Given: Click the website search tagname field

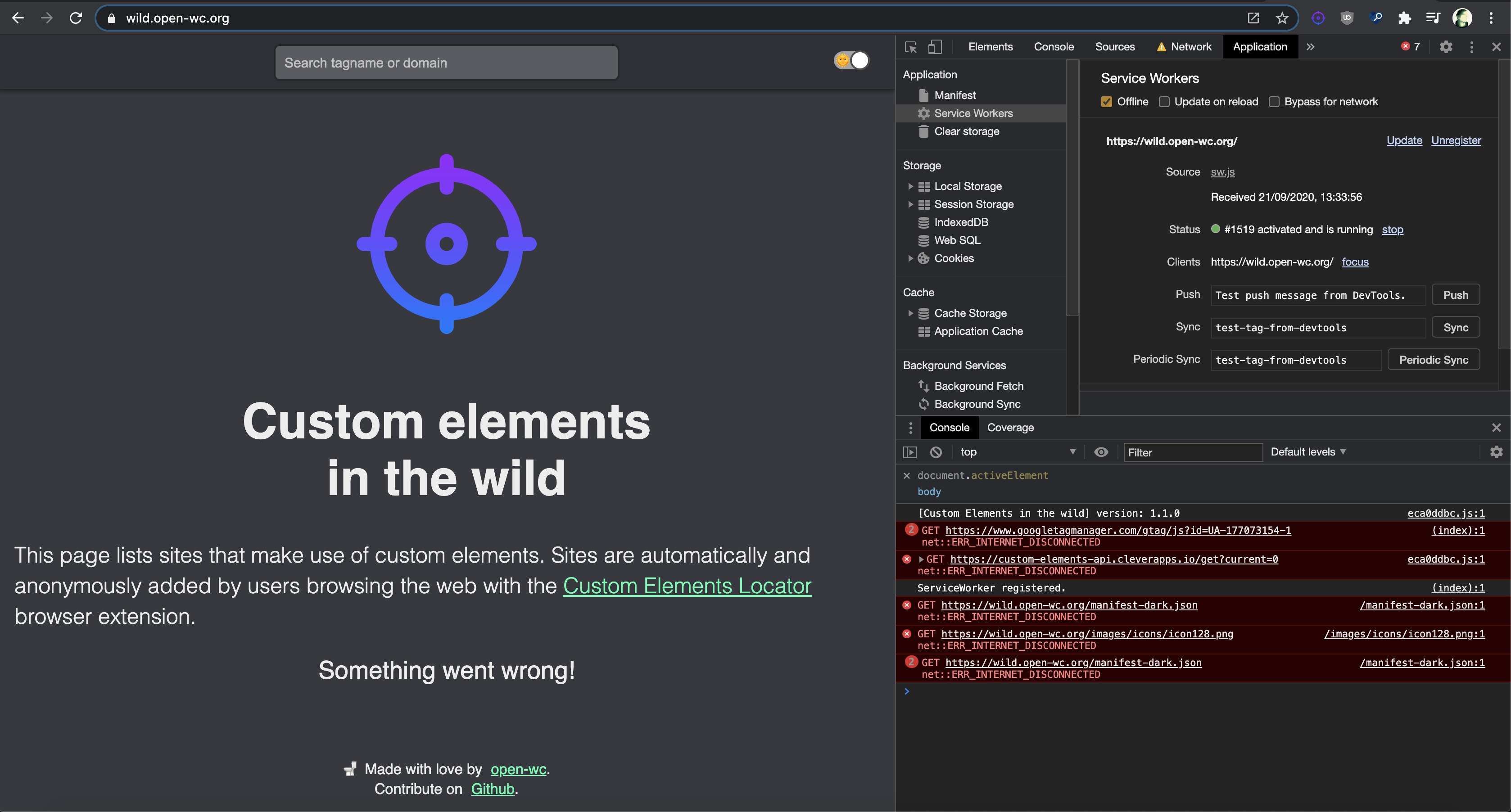Looking at the screenshot, I should (446, 63).
